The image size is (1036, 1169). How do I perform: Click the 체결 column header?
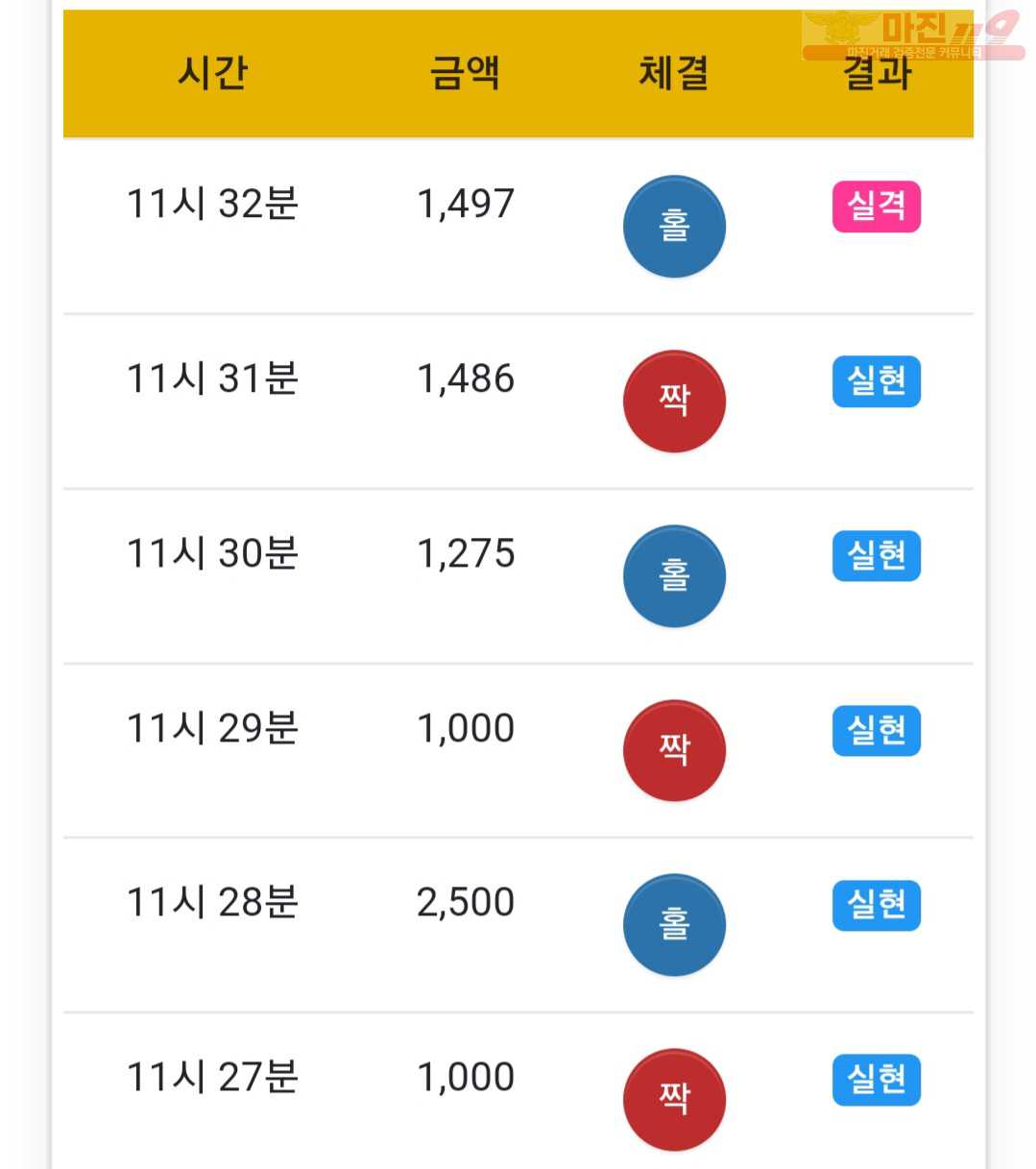coord(674,72)
